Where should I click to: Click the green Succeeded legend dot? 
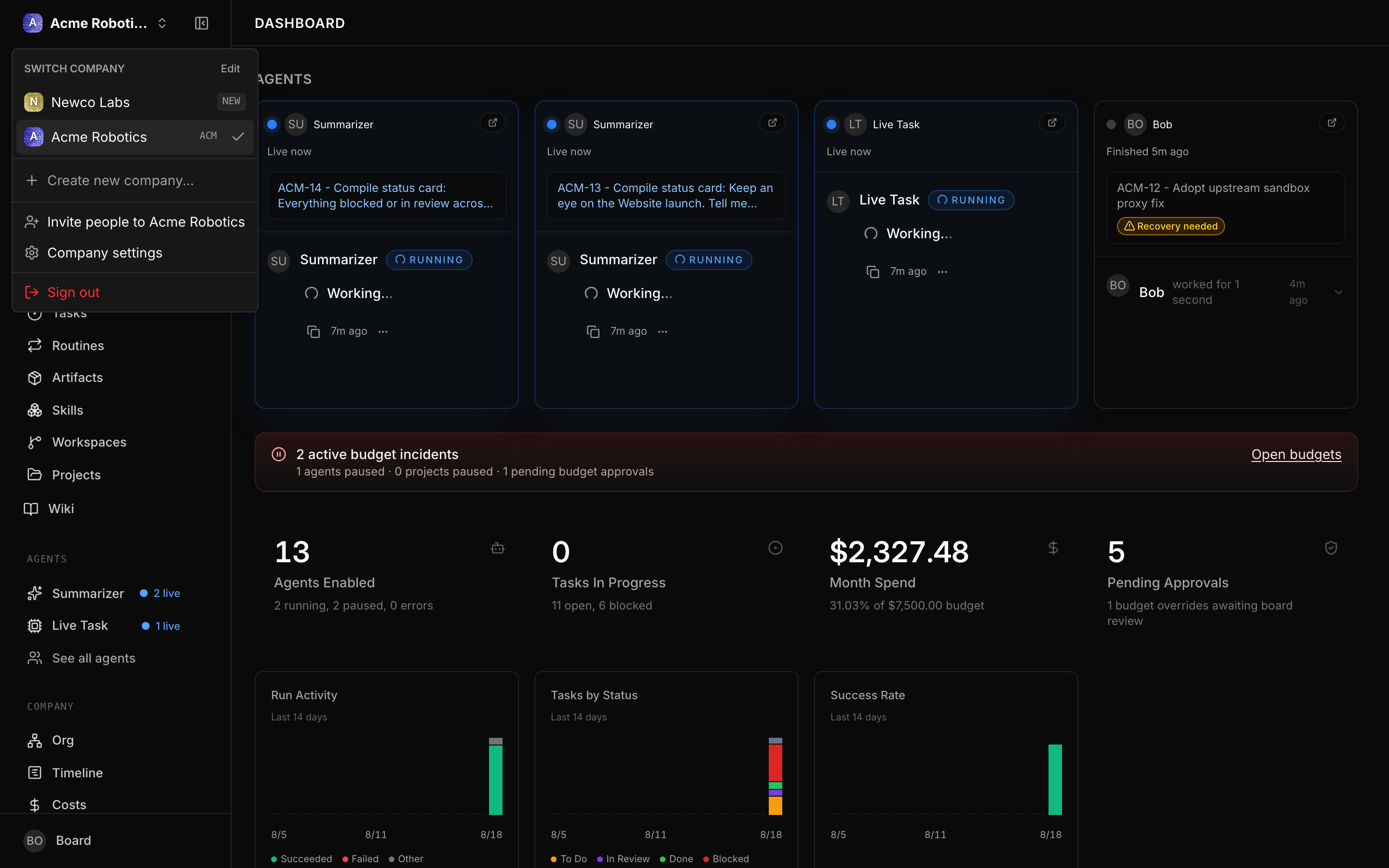274,859
